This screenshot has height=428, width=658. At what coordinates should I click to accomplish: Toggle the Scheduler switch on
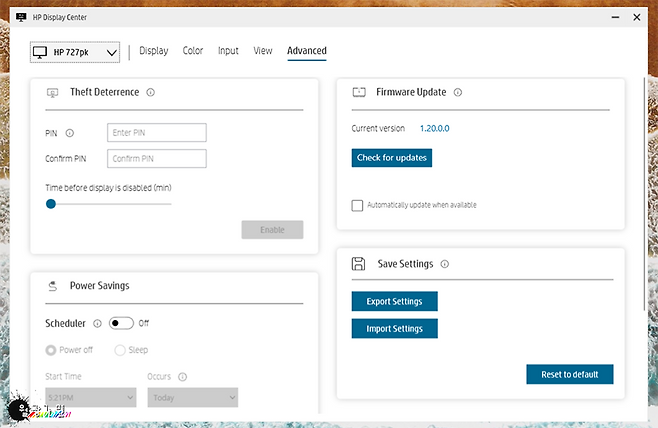tap(121, 323)
